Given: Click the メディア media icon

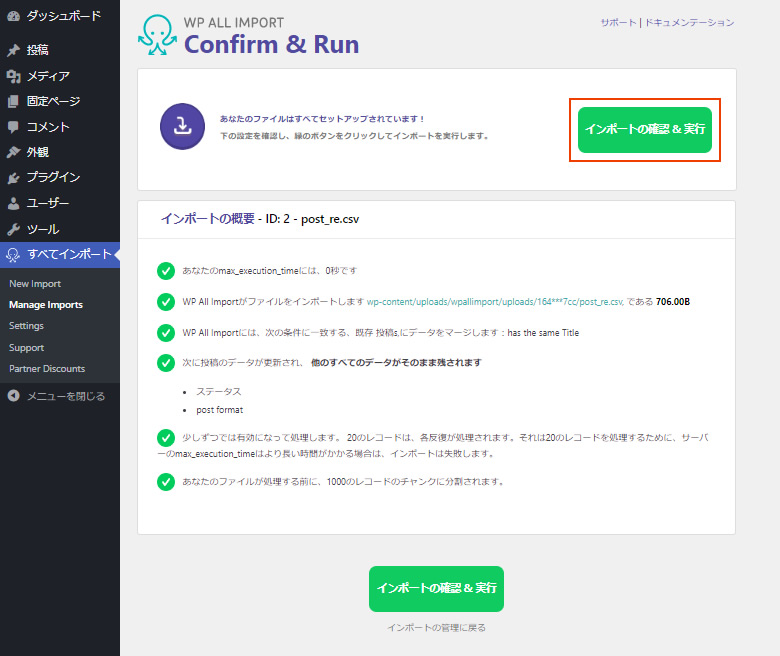Looking at the screenshot, I should pos(13,76).
